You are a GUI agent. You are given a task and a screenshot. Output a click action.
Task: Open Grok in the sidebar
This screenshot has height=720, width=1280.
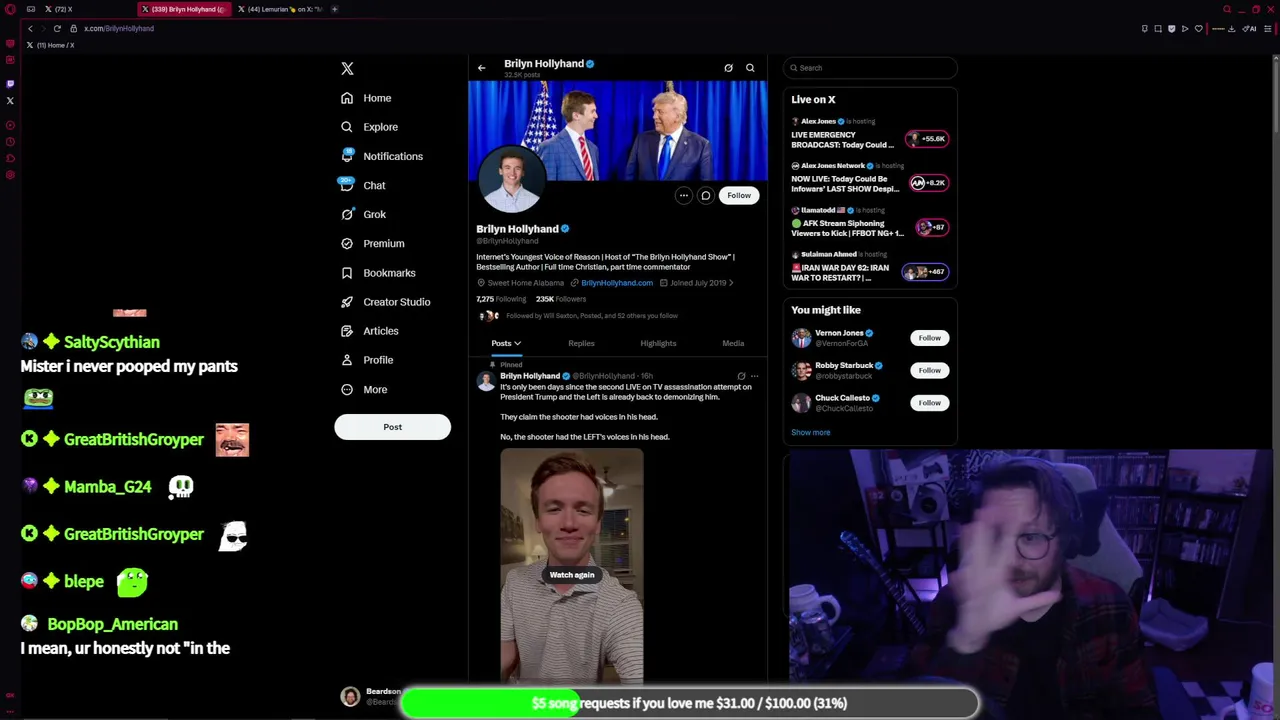[363, 214]
